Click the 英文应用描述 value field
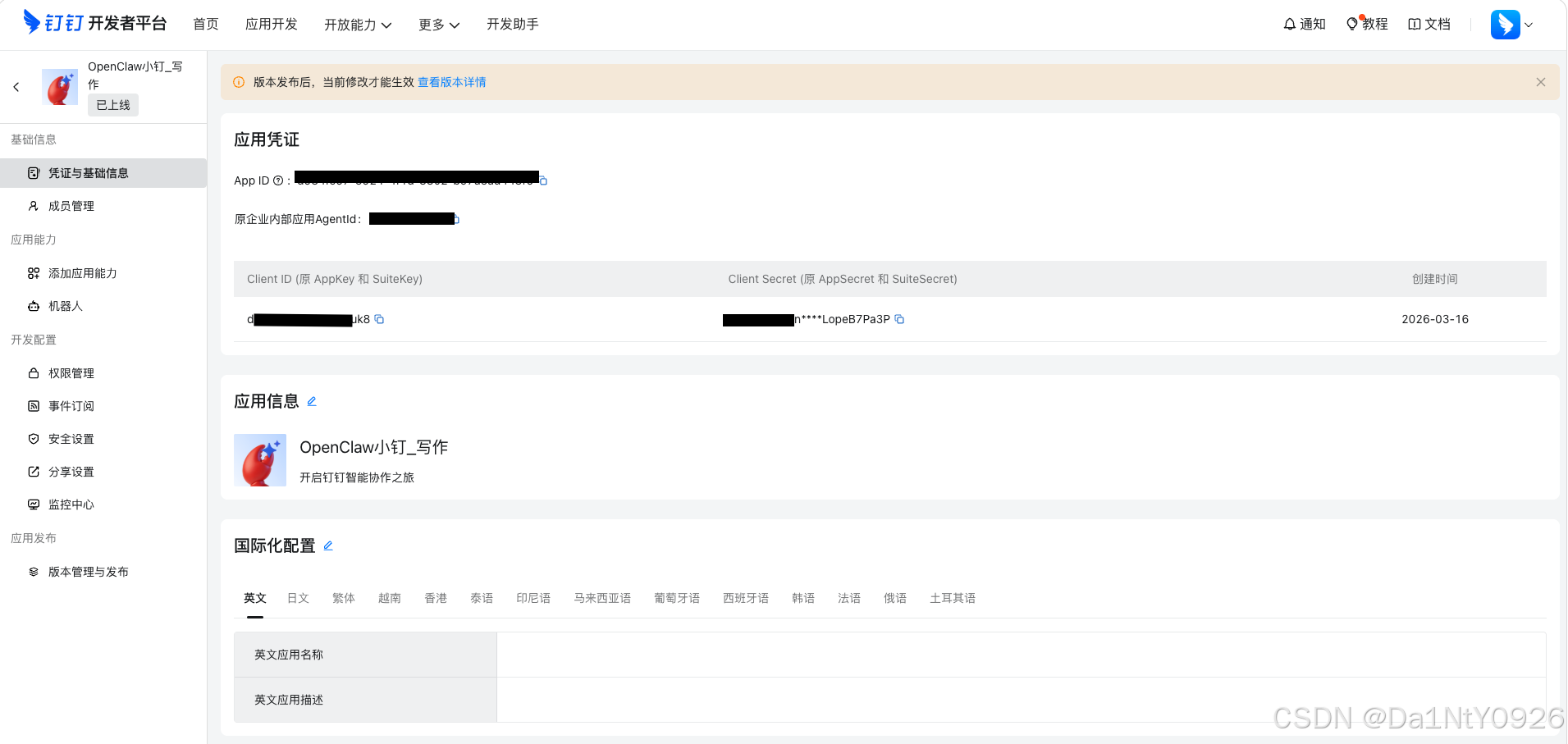Screen dimensions: 1568x744 pyautogui.click(x=1022, y=700)
